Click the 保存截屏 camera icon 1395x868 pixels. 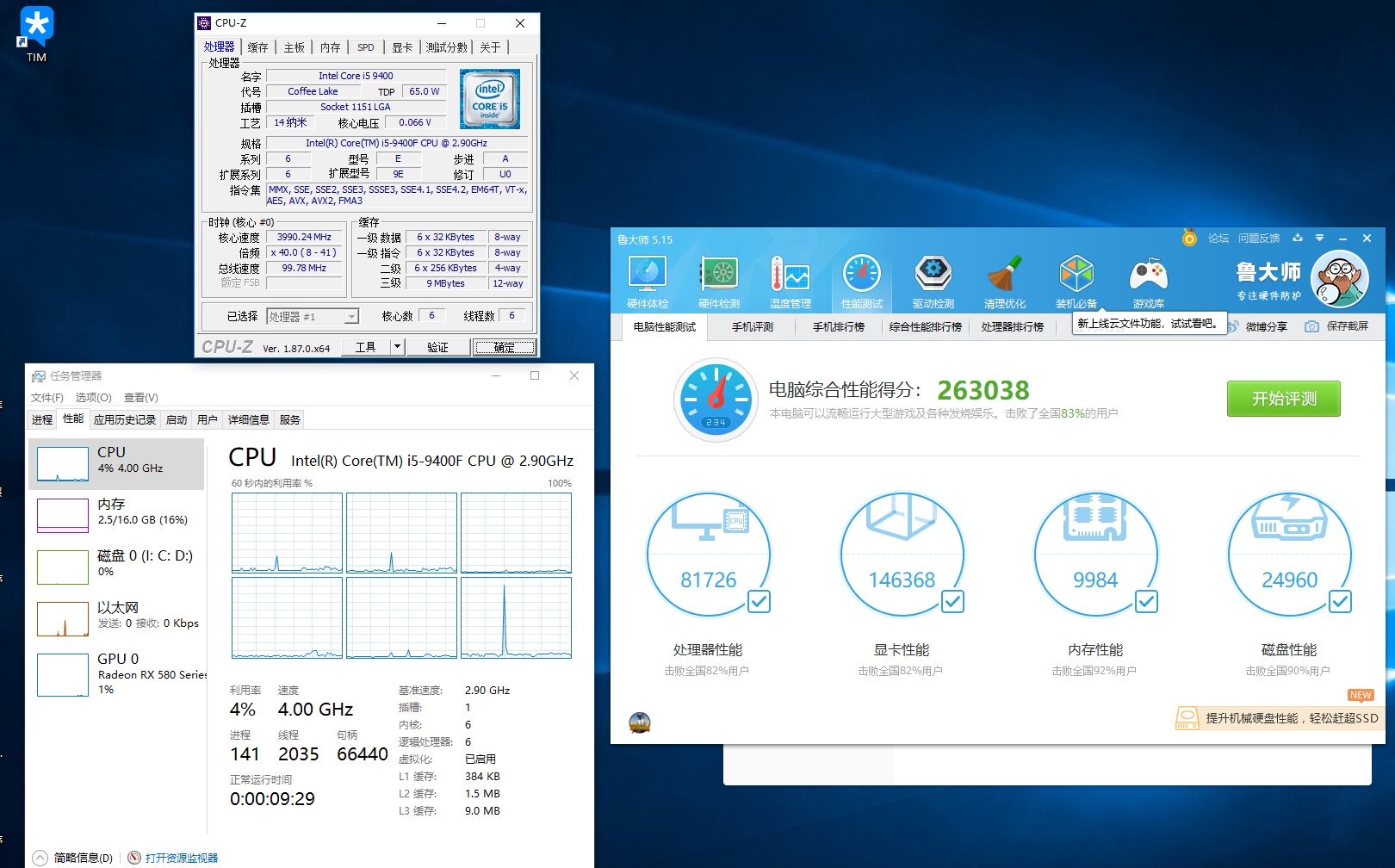1311,326
